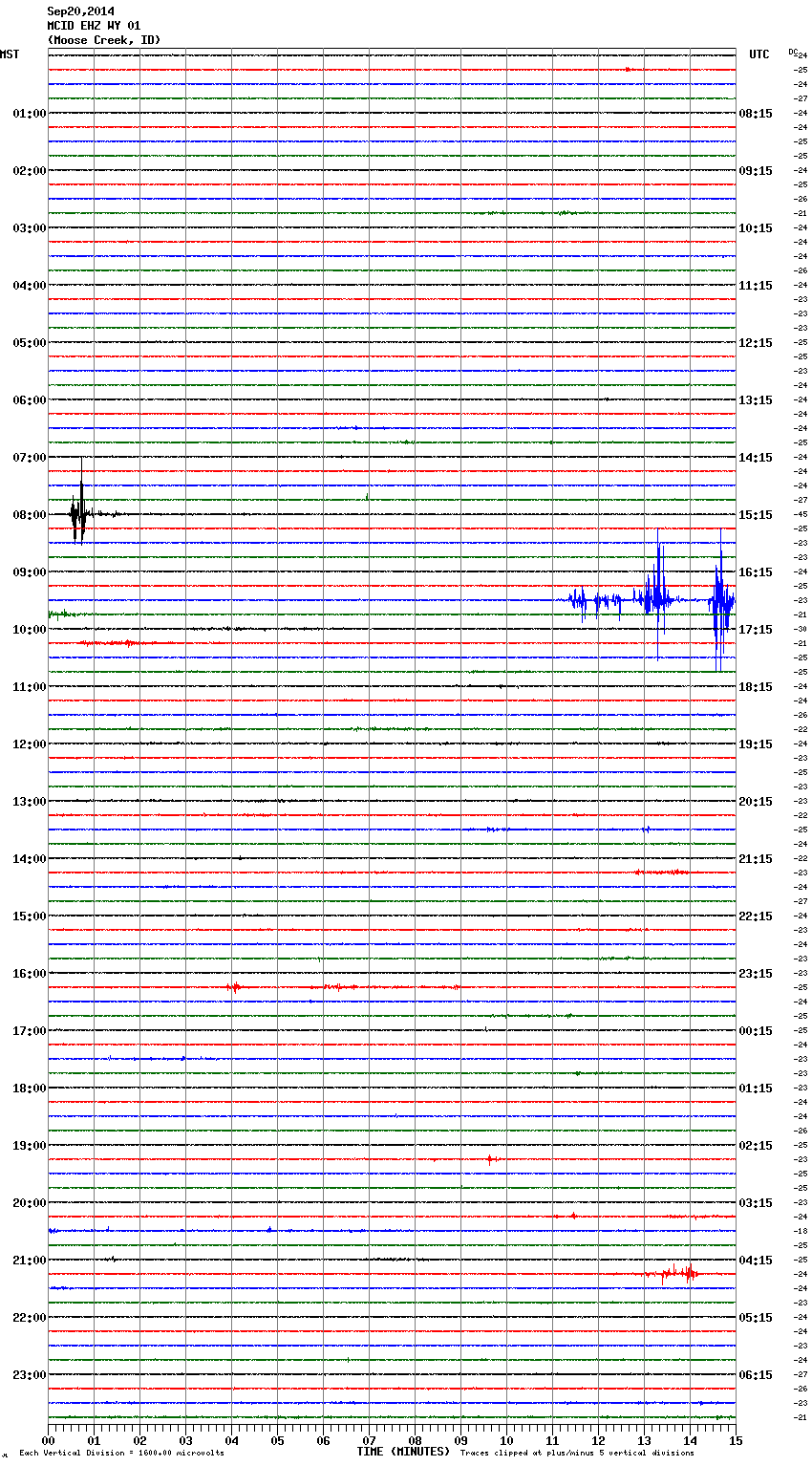Click the 'Each Vertical Division = 1600.00 microvolts' note

[x=121, y=1454]
